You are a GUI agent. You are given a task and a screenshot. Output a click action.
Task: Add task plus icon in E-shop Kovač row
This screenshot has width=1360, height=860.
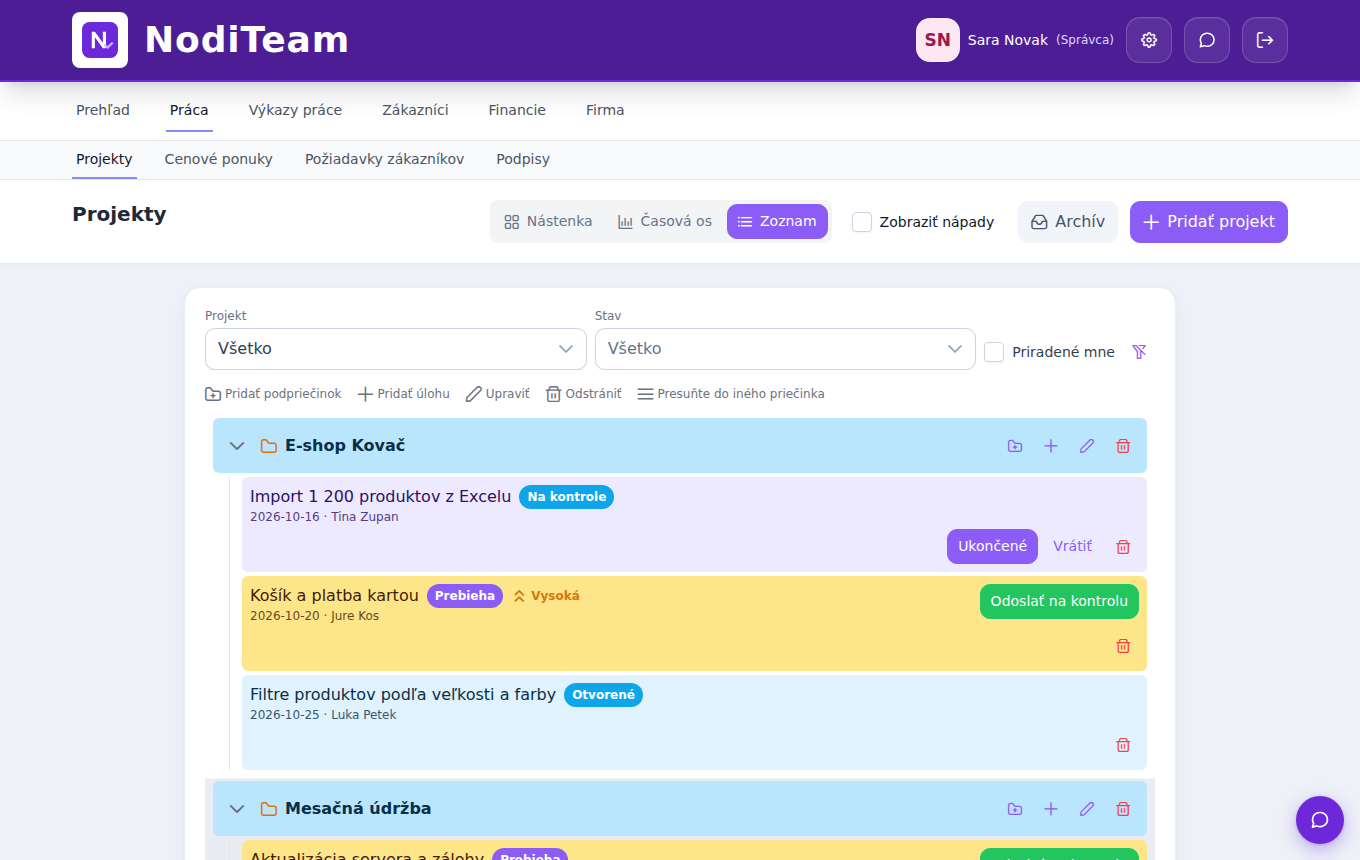click(x=1051, y=446)
